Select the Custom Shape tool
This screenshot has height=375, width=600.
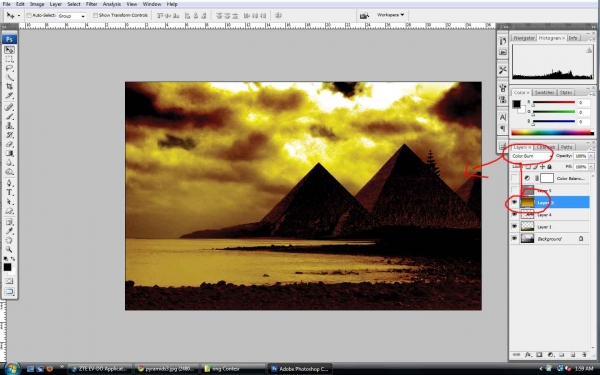(9, 211)
